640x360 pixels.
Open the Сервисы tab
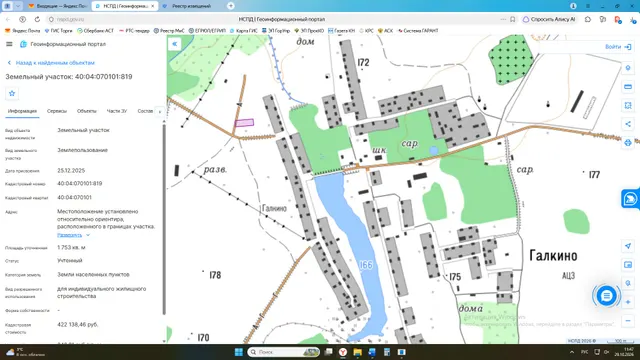(x=57, y=111)
